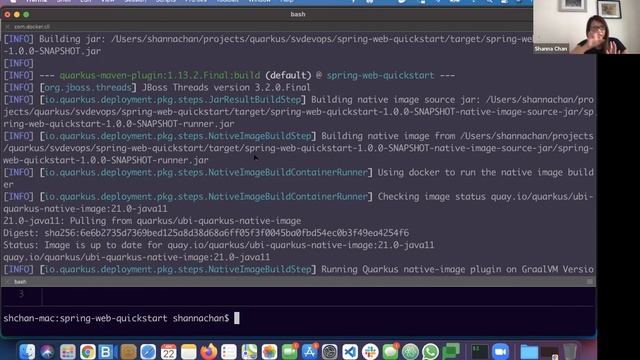
Task: Click the 'Status: Image is up to date' line
Action: [x=219, y=245]
